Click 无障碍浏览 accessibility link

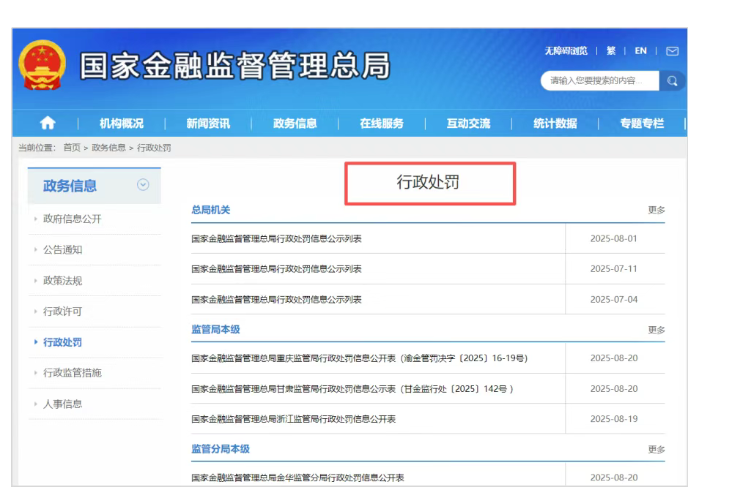click(x=566, y=50)
